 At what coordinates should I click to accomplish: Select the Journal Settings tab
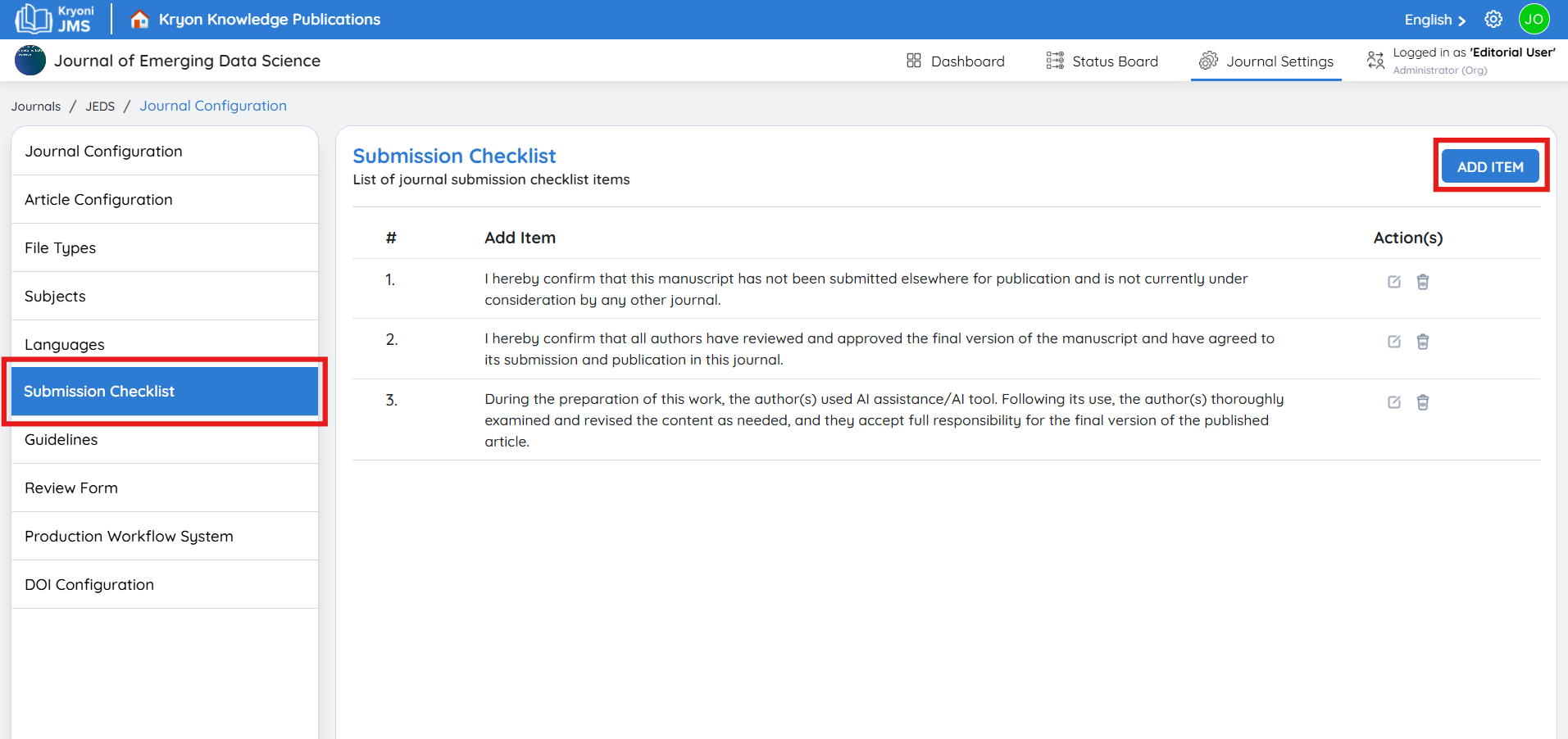click(1266, 61)
